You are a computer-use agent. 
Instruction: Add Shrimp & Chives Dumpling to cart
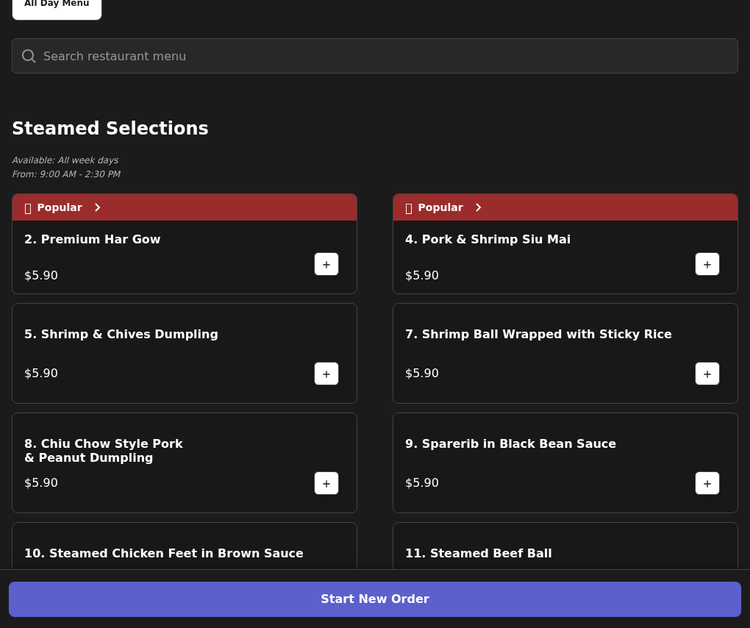[x=326, y=374]
